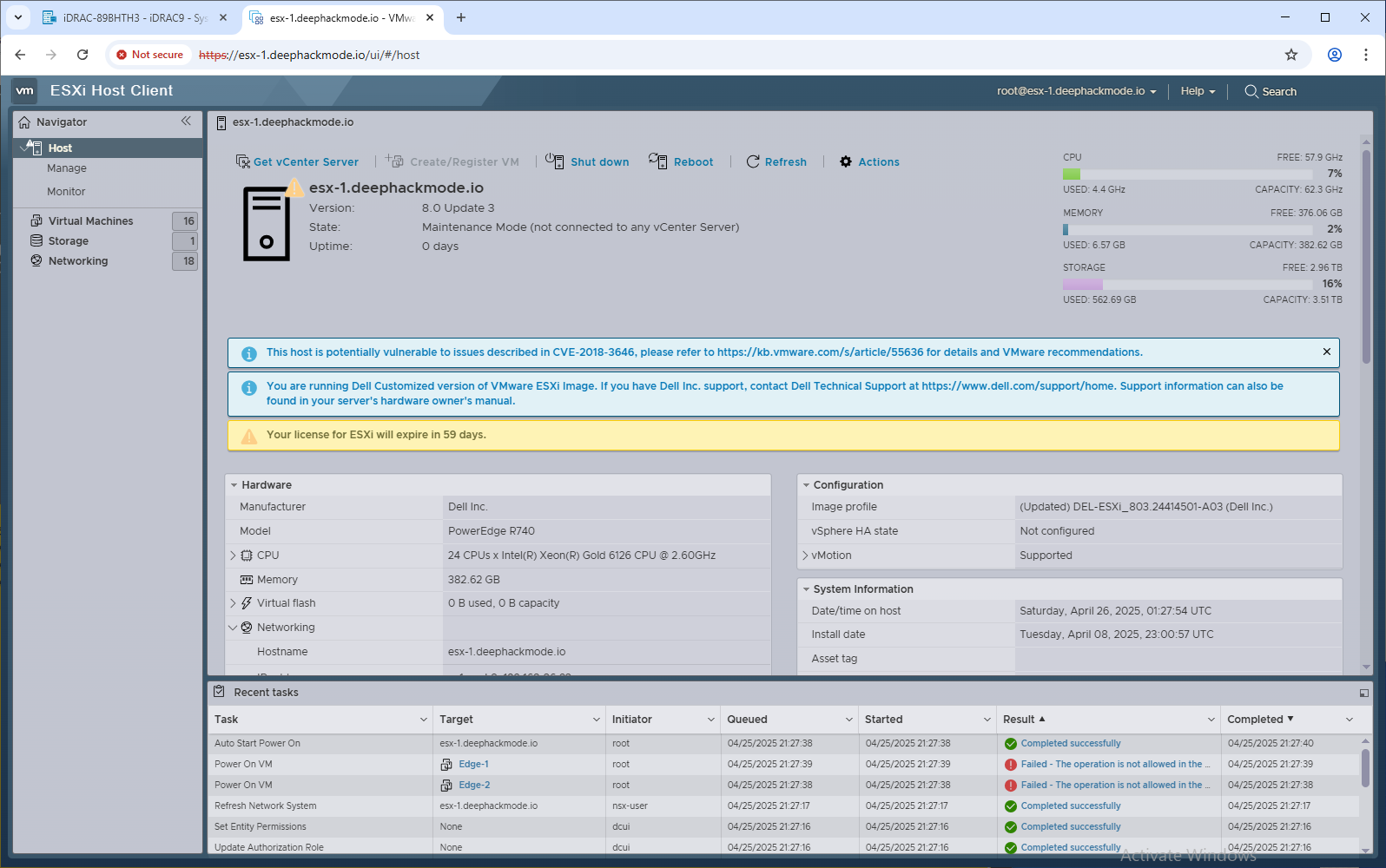This screenshot has width=1386, height=868.
Task: Click the browser address bar URL
Action: [309, 55]
